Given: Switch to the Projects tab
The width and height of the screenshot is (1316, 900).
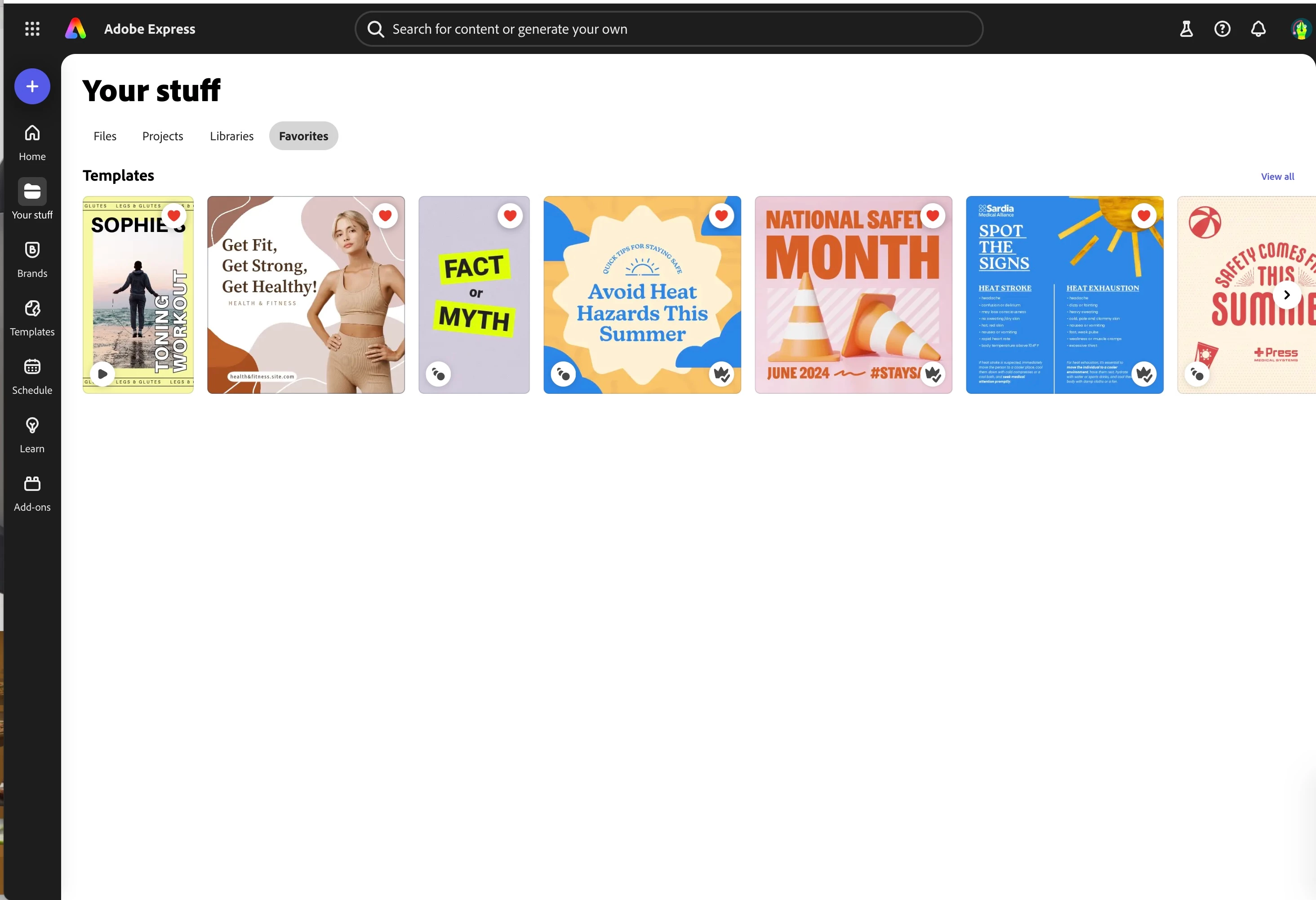Looking at the screenshot, I should tap(163, 136).
